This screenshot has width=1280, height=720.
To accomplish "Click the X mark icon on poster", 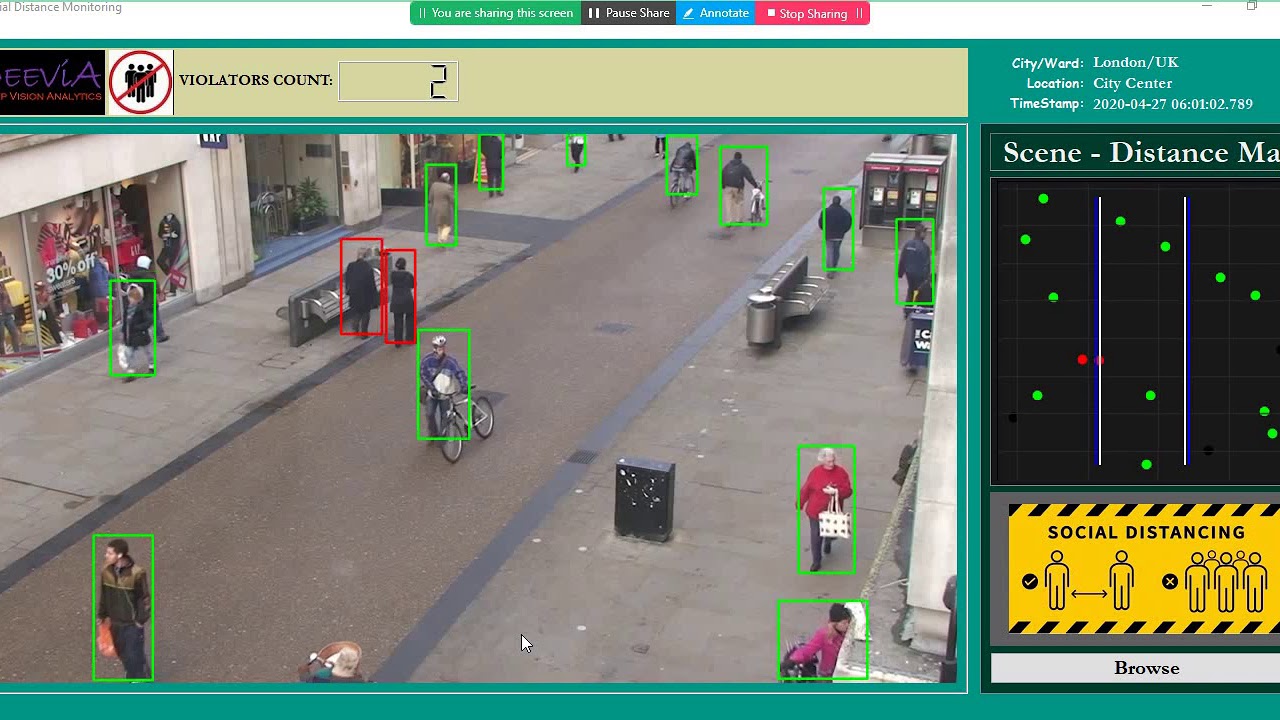I will pyautogui.click(x=1170, y=581).
